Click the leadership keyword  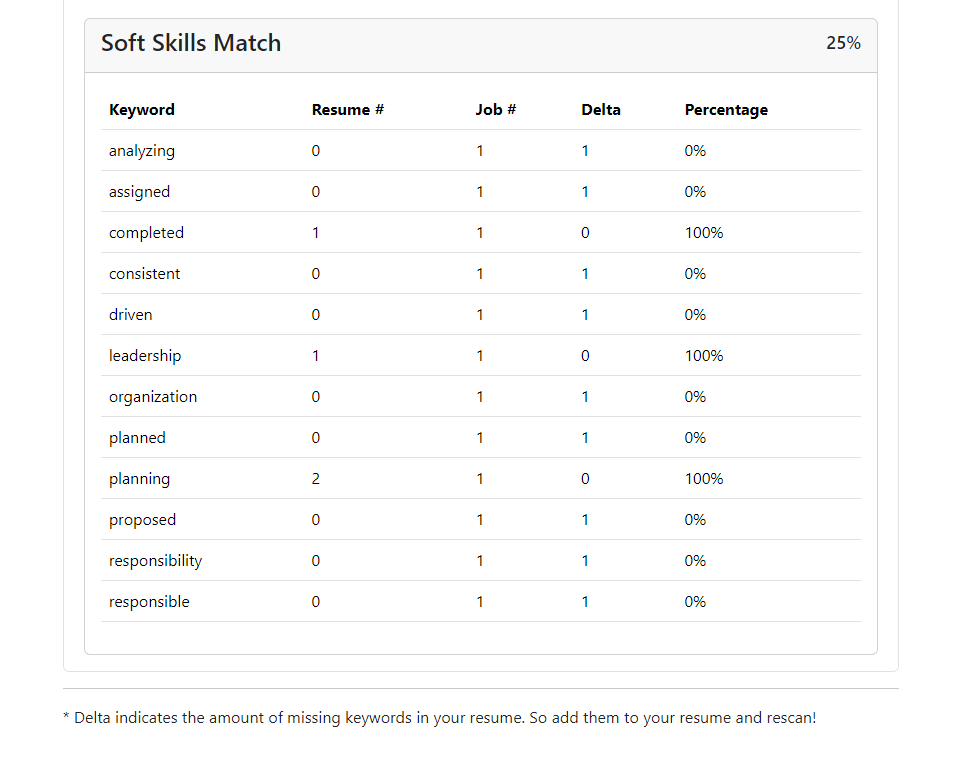145,355
